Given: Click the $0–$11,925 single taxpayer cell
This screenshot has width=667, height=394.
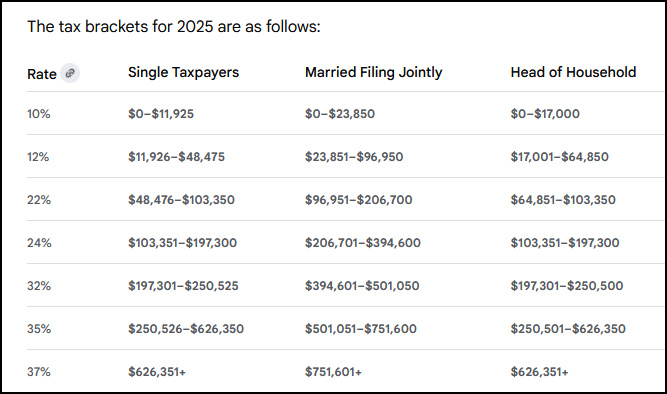Looking at the screenshot, I should (x=161, y=114).
